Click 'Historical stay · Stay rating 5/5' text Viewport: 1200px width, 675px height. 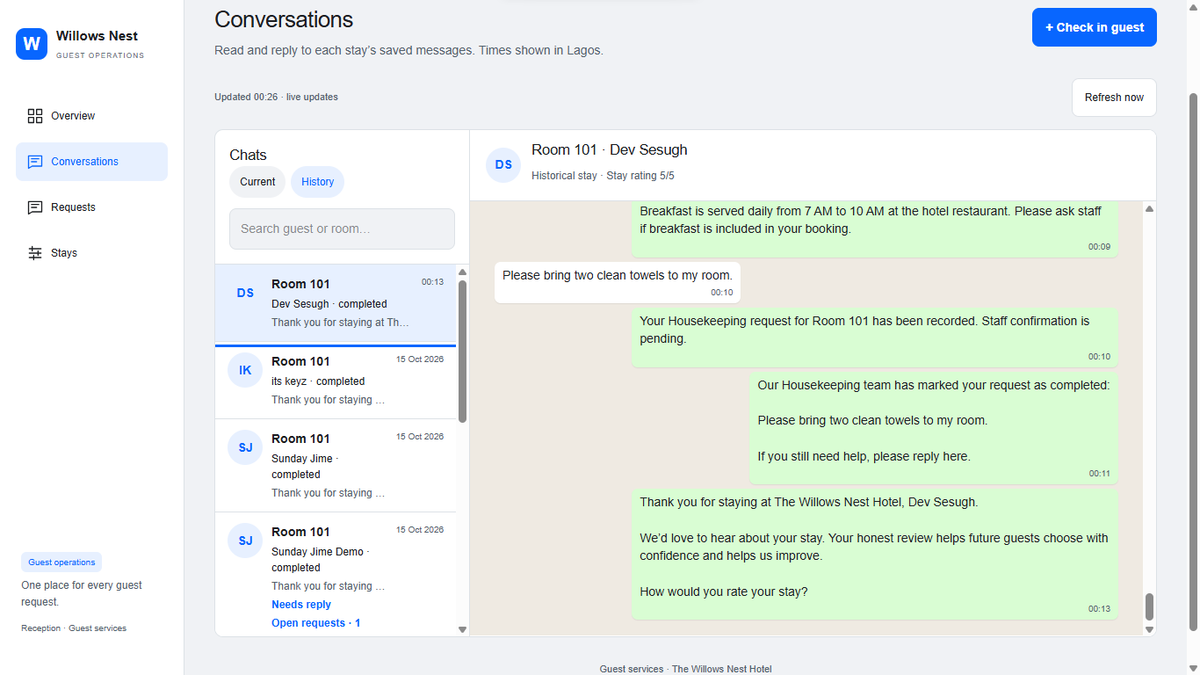603,176
